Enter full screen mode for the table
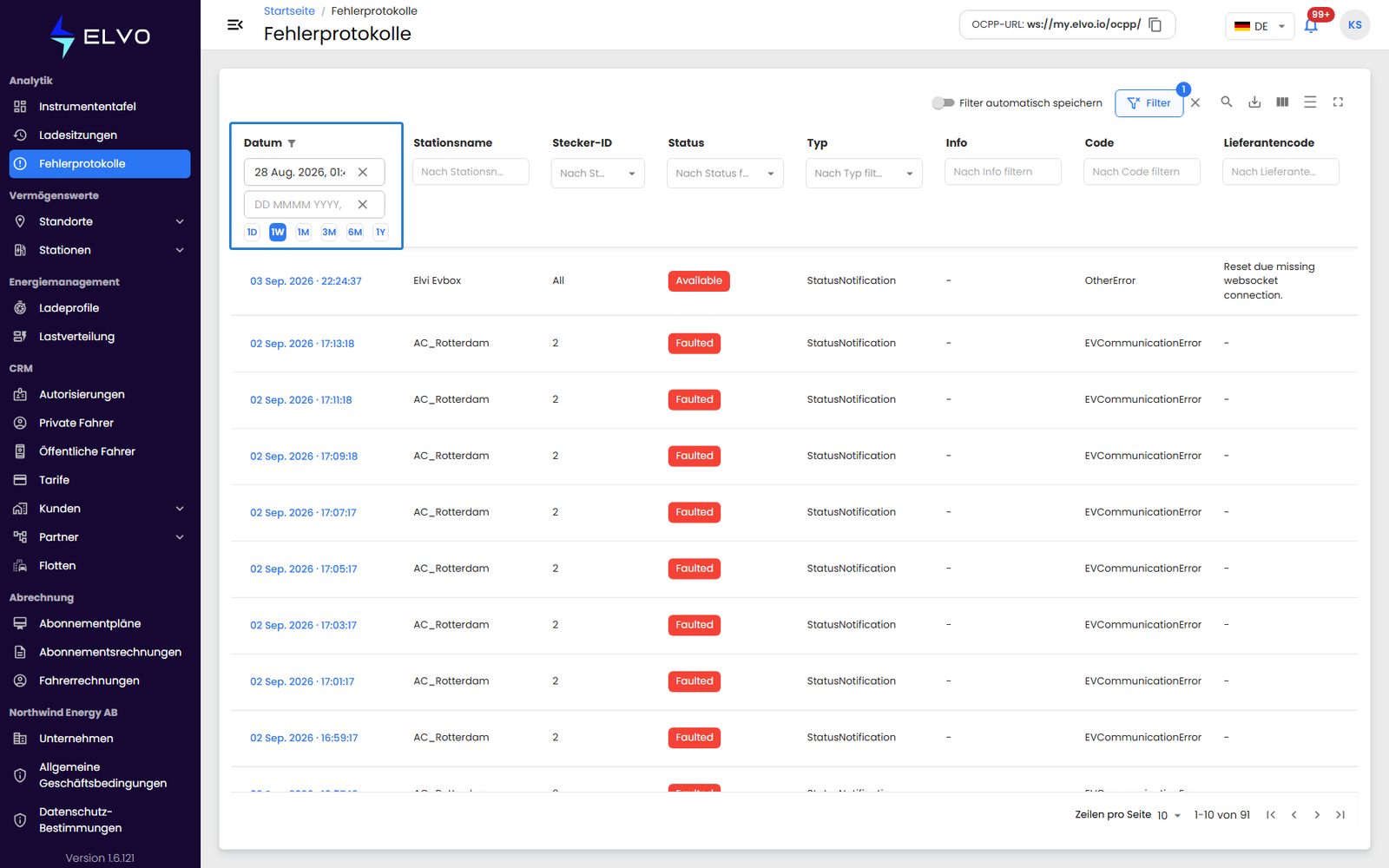Image resolution: width=1389 pixels, height=868 pixels. pyautogui.click(x=1338, y=102)
